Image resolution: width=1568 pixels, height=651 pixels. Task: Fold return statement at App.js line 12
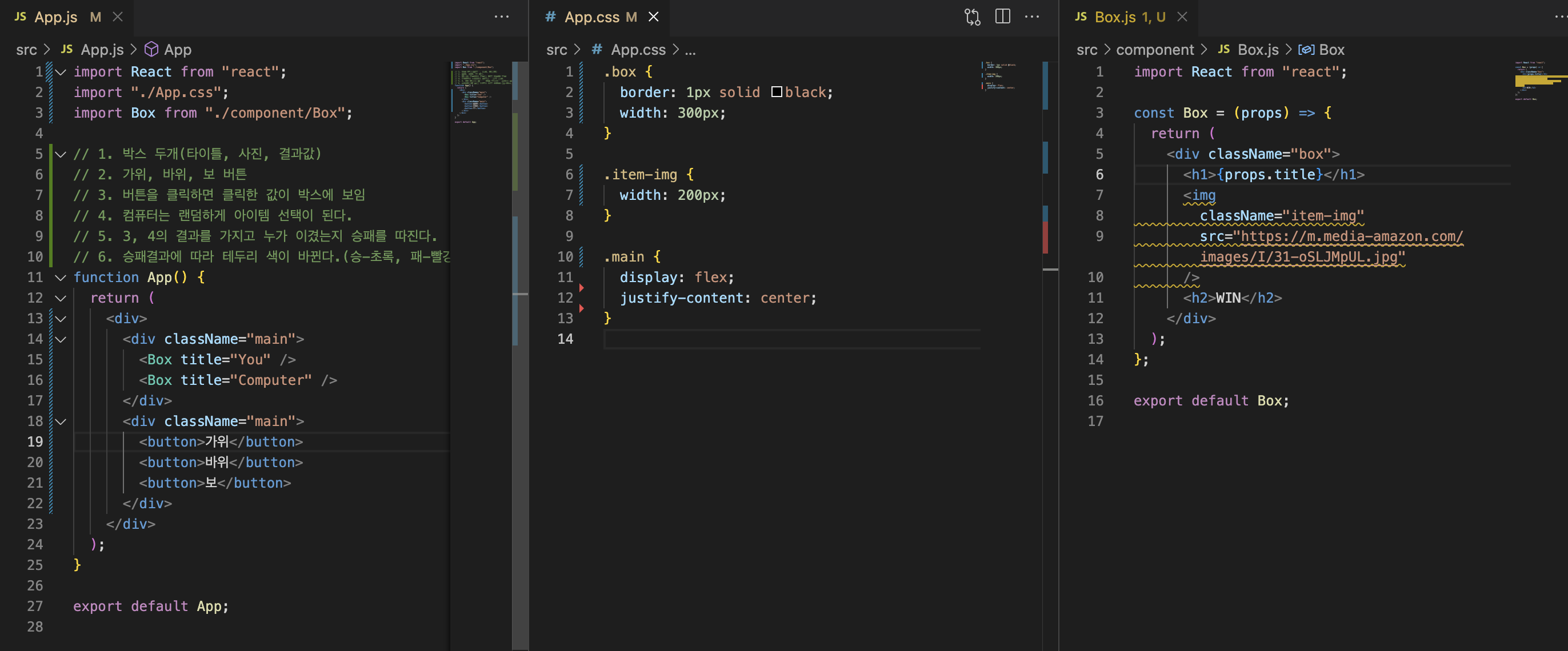click(x=61, y=298)
